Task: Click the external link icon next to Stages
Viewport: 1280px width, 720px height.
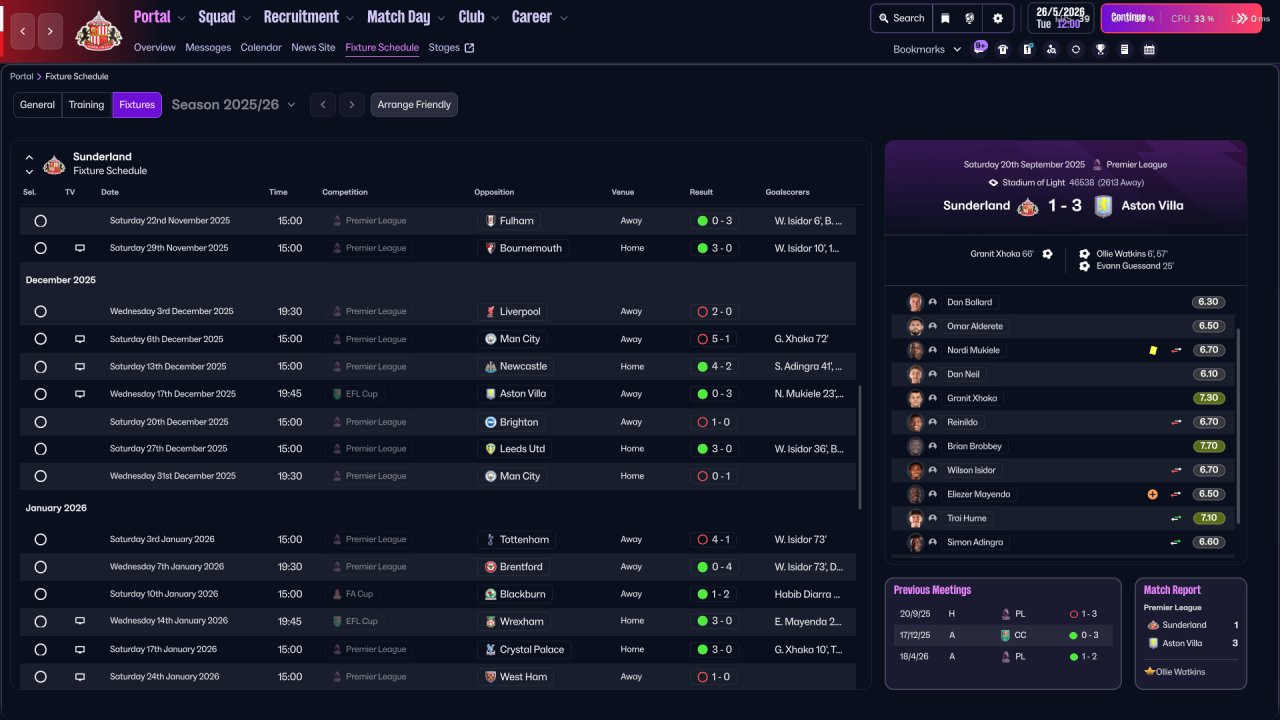Action: [x=470, y=48]
